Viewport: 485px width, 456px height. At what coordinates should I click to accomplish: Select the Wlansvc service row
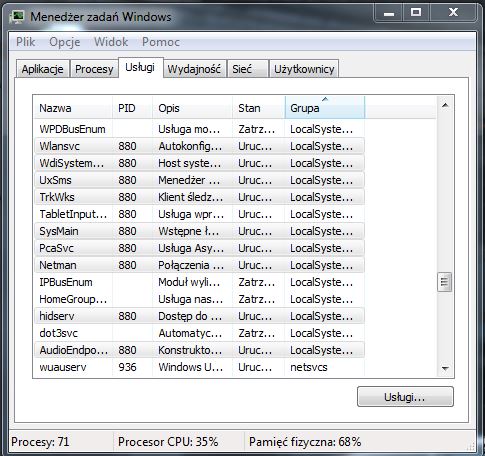pyautogui.click(x=199, y=146)
